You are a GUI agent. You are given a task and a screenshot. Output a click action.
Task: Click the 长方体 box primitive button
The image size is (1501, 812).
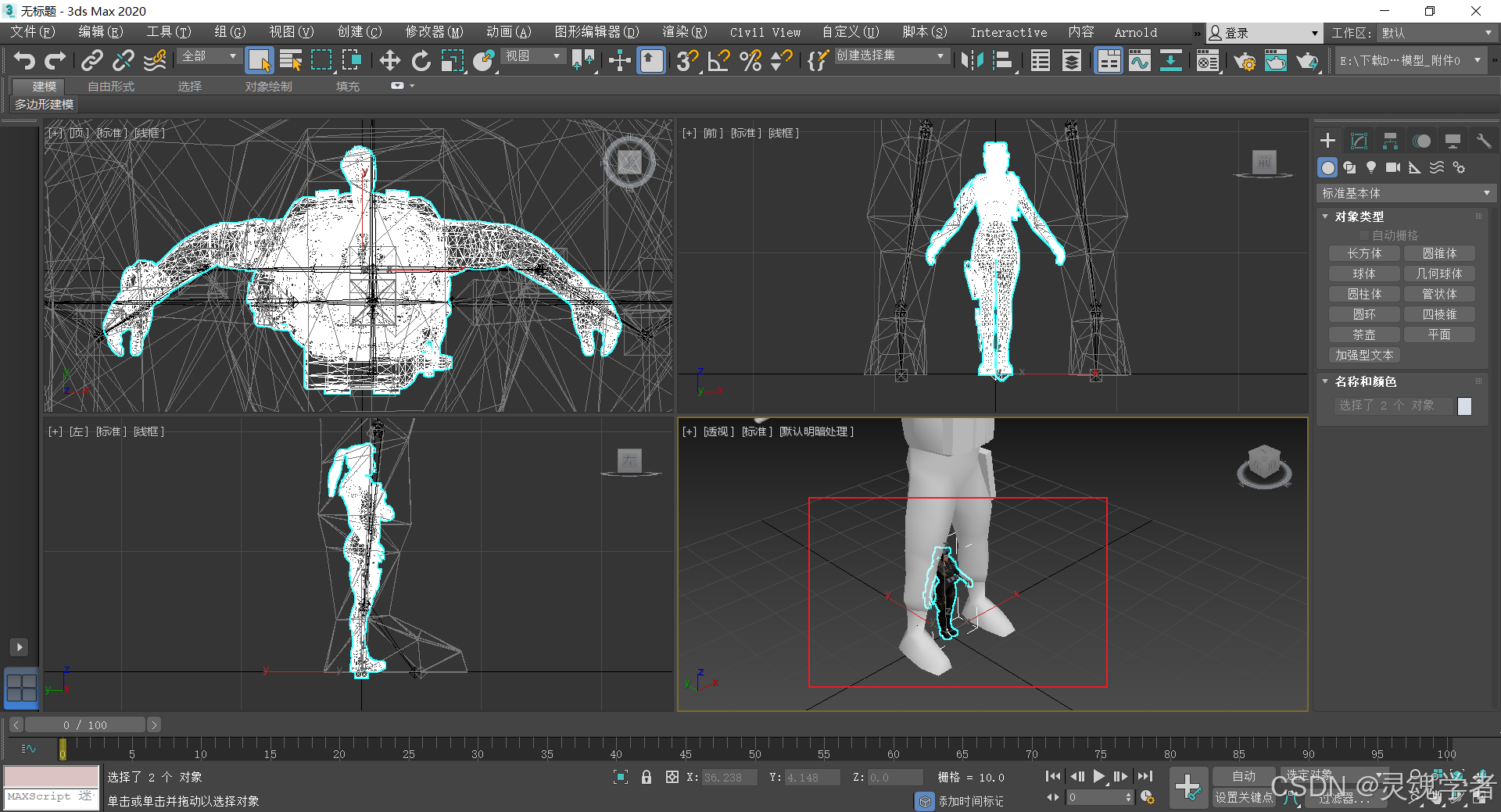tap(1364, 253)
